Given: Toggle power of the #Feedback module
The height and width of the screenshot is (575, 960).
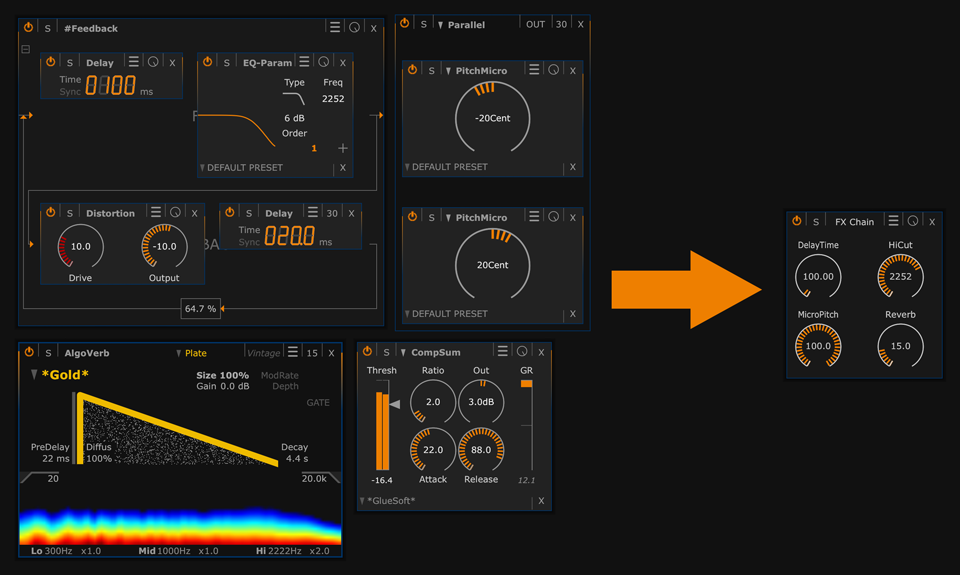Looking at the screenshot, I should (x=29, y=28).
